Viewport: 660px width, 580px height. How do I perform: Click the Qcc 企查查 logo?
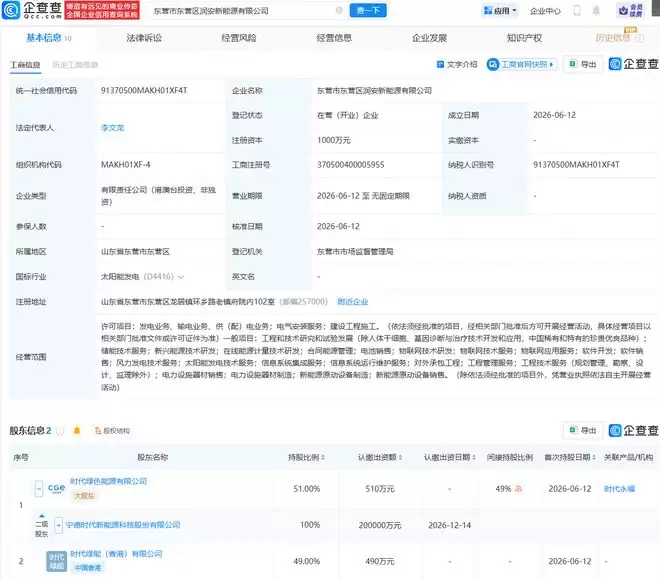point(32,10)
